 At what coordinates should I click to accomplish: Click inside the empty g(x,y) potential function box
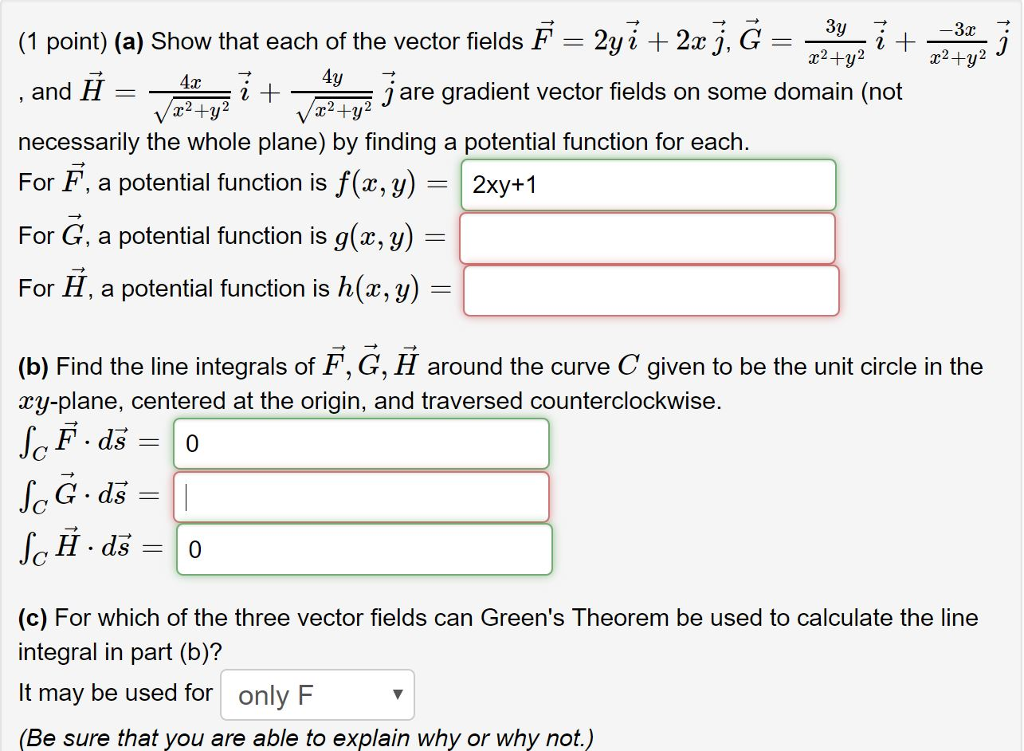648,238
